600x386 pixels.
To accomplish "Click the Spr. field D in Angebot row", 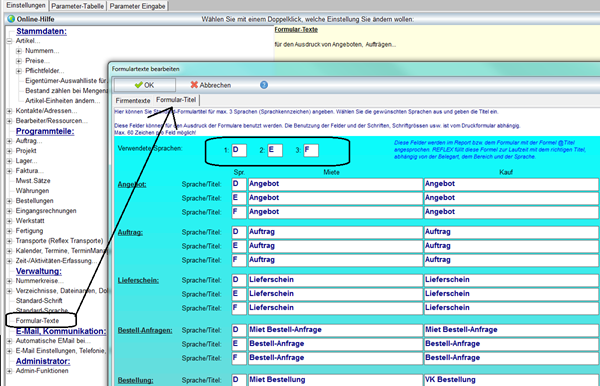I will 239,184.
